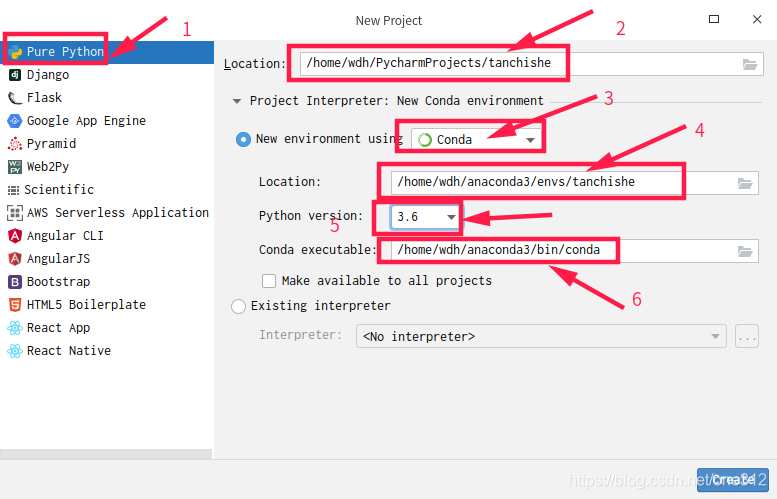Select React Native label
This screenshot has width=777, height=499.
click(69, 351)
